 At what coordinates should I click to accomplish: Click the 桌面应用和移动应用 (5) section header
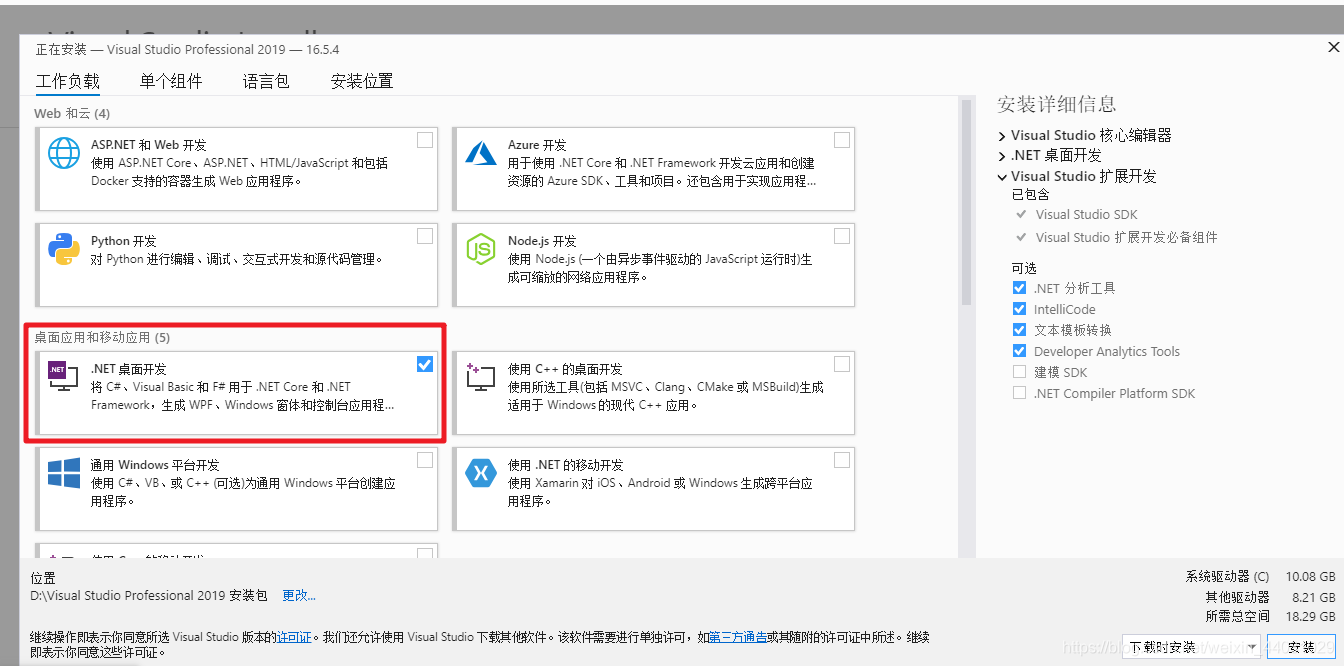point(102,338)
